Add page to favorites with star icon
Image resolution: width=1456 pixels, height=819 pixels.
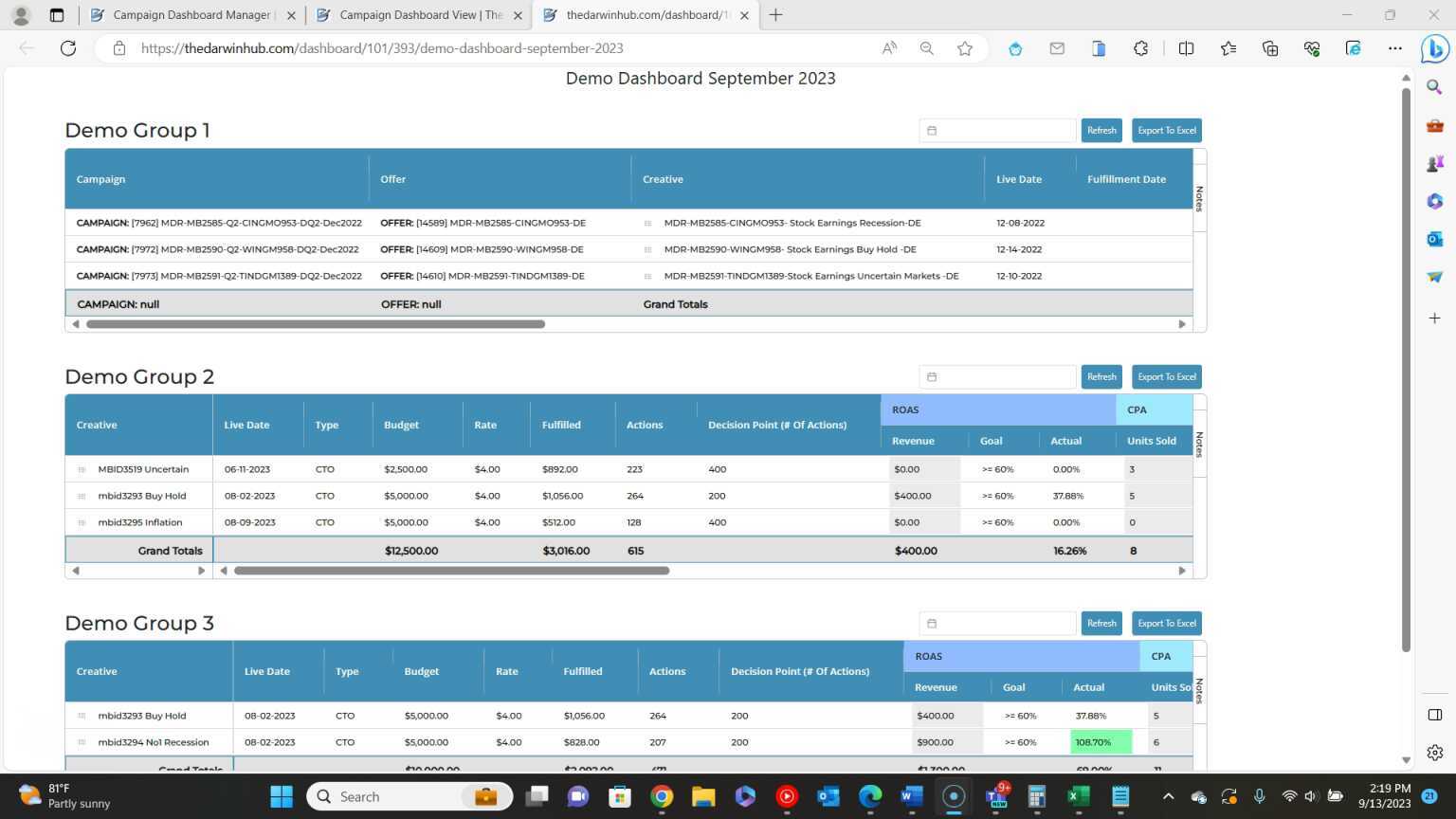tap(965, 48)
